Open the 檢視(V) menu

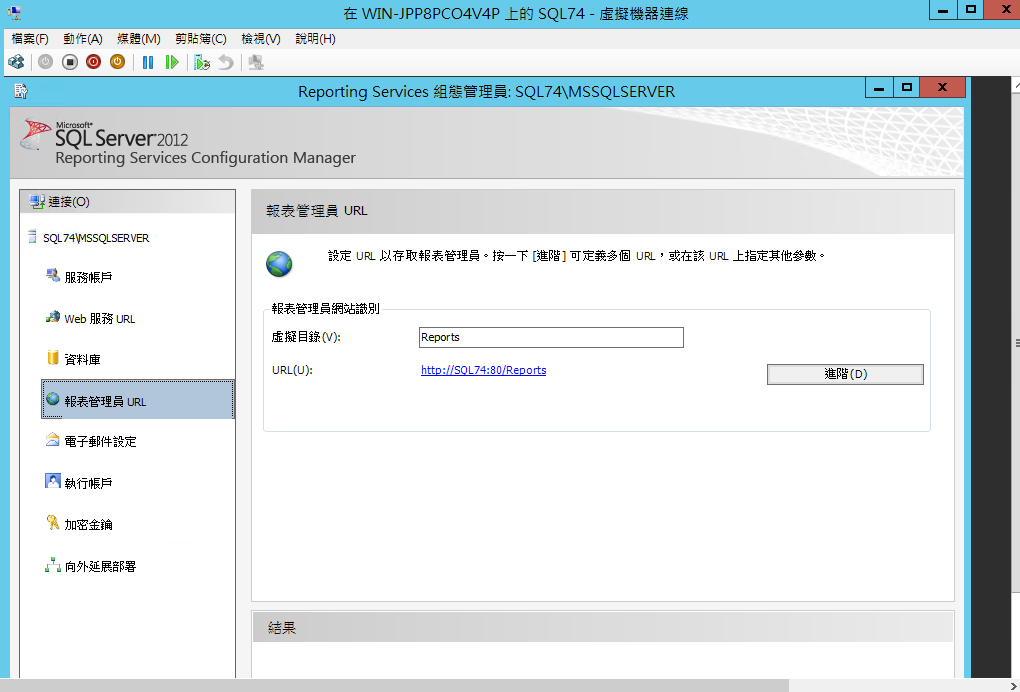click(261, 39)
